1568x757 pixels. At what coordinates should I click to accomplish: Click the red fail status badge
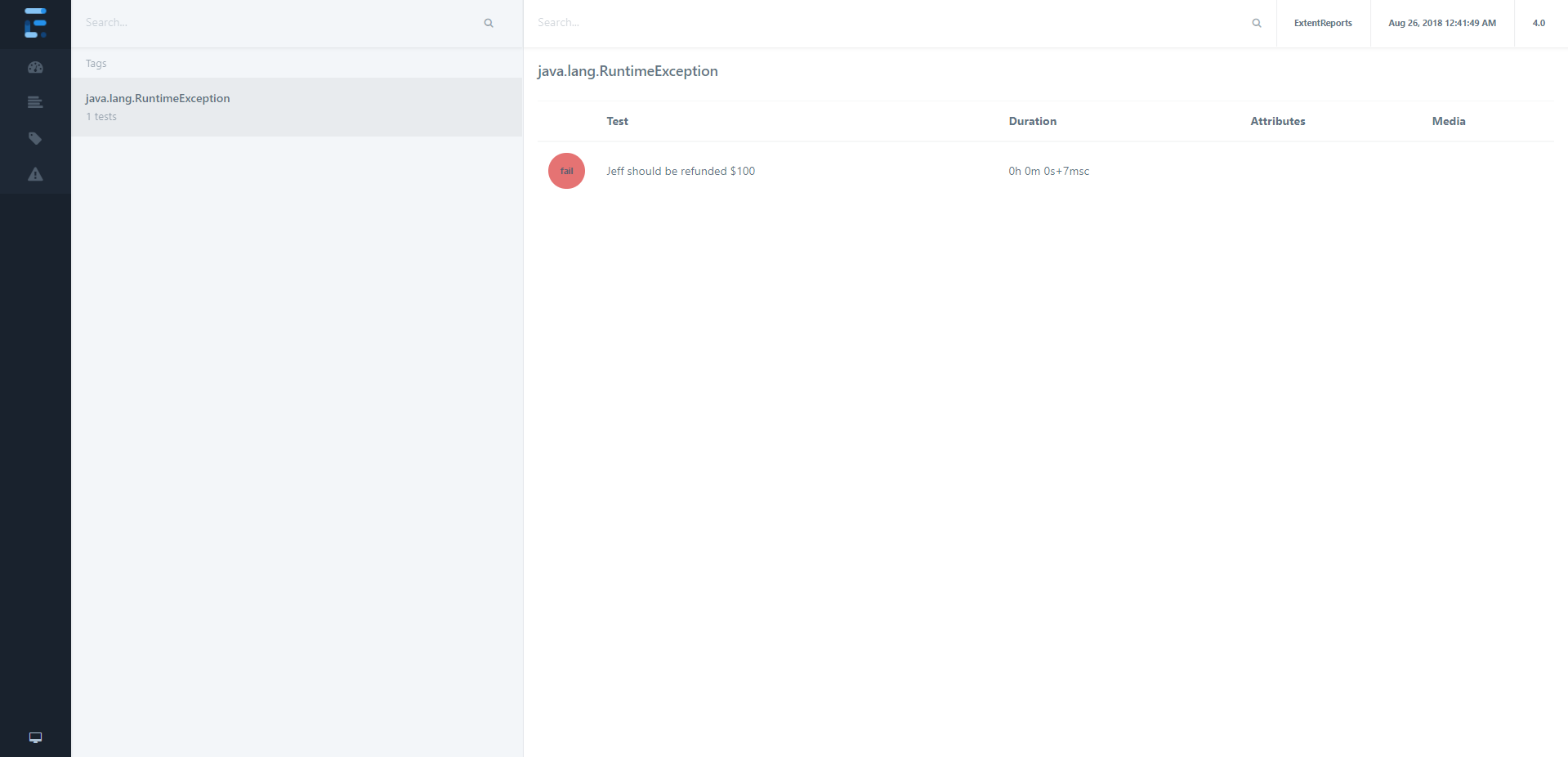click(566, 171)
